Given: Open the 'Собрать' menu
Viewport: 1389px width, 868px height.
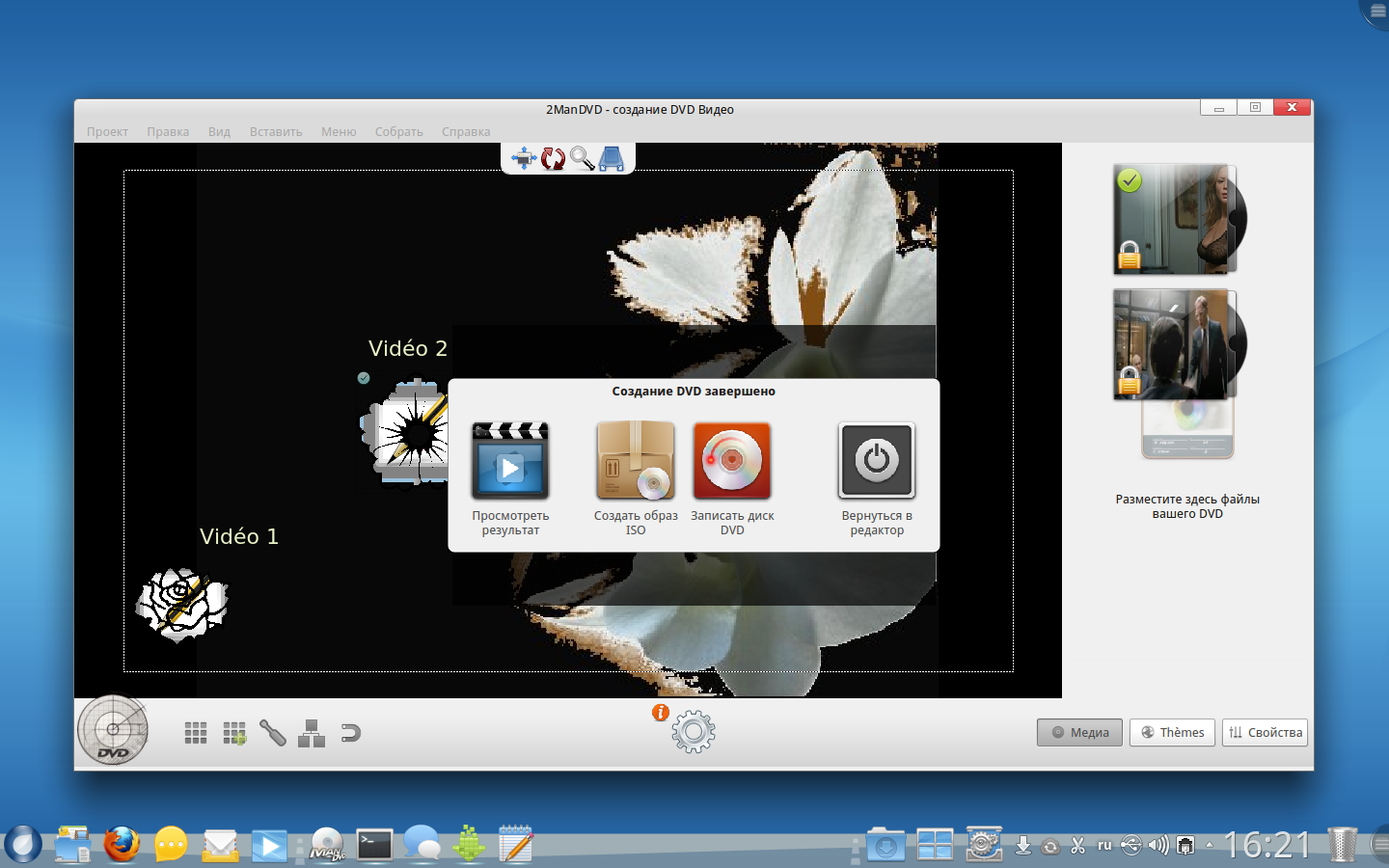Looking at the screenshot, I should pos(398,132).
